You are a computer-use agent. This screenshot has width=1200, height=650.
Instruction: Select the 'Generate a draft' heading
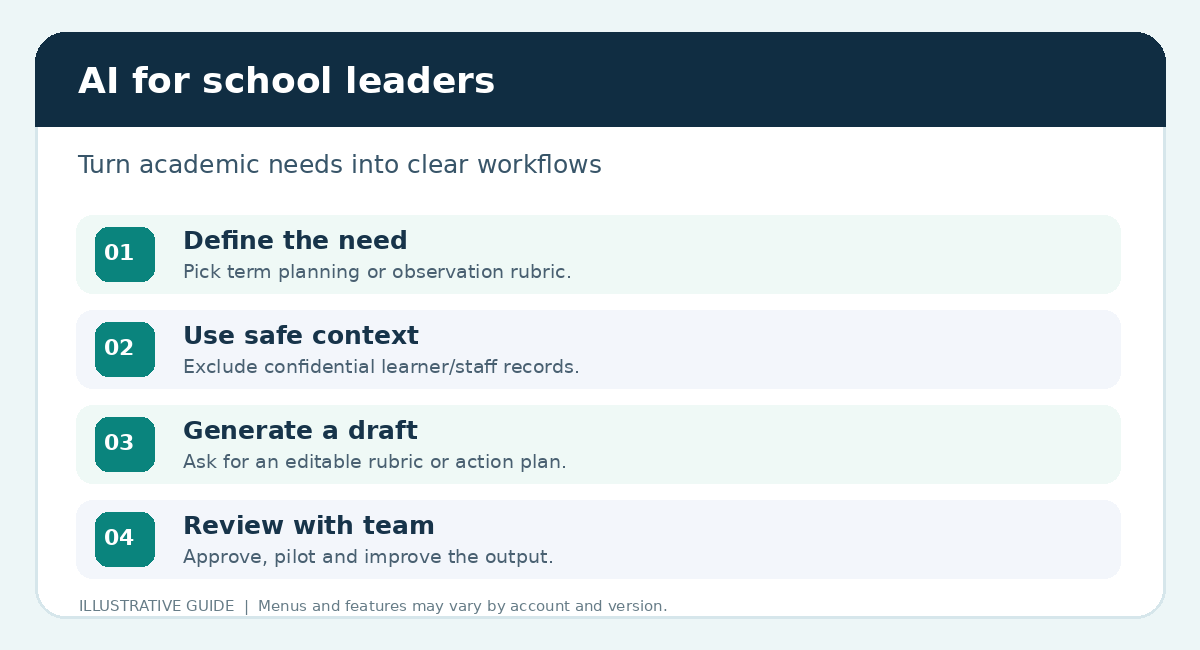tap(300, 431)
